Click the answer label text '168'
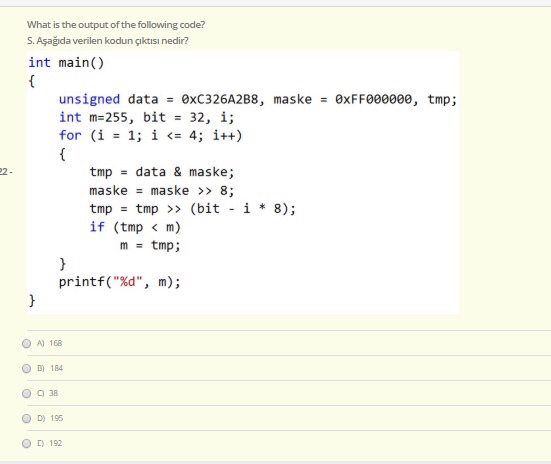Screen dimensions: 551x464 tap(56, 343)
